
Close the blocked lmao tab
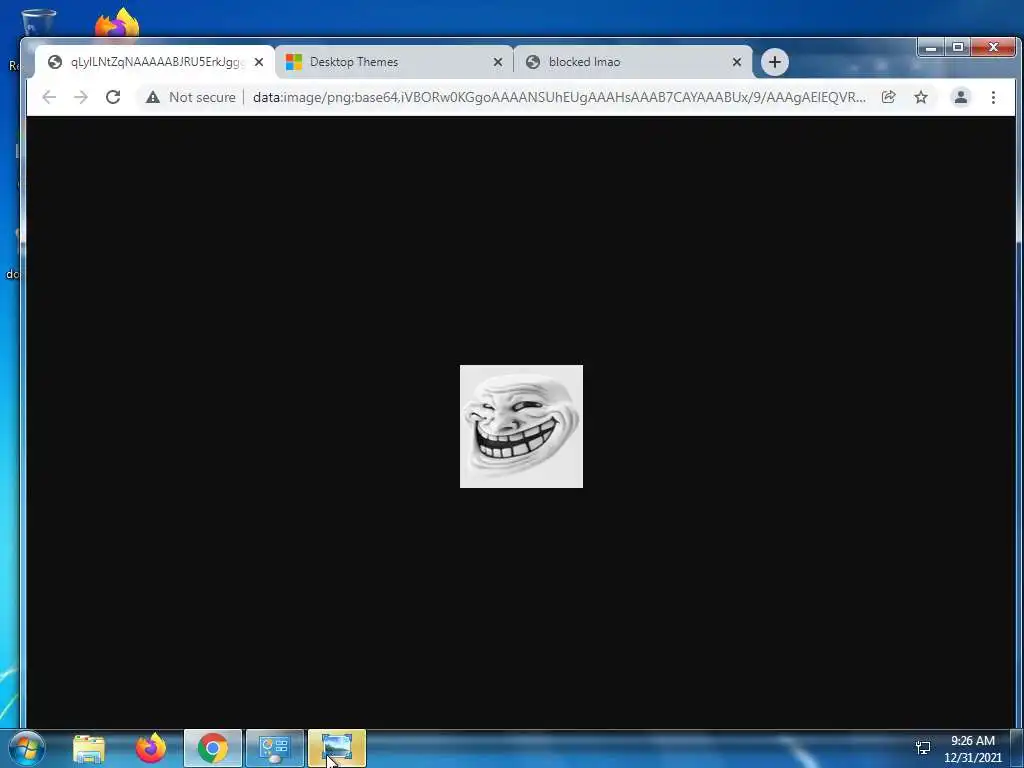pyautogui.click(x=737, y=62)
